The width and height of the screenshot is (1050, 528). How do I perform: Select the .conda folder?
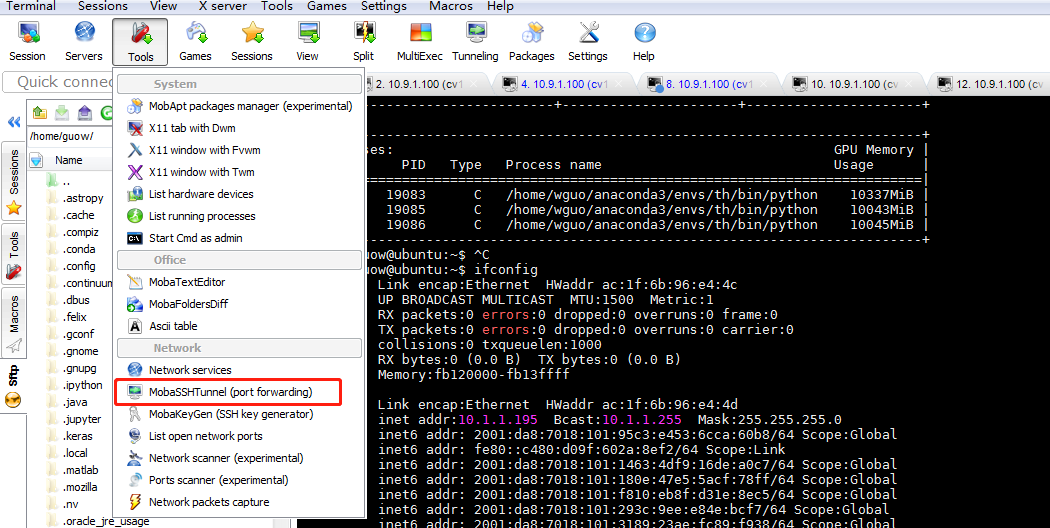coord(71,249)
